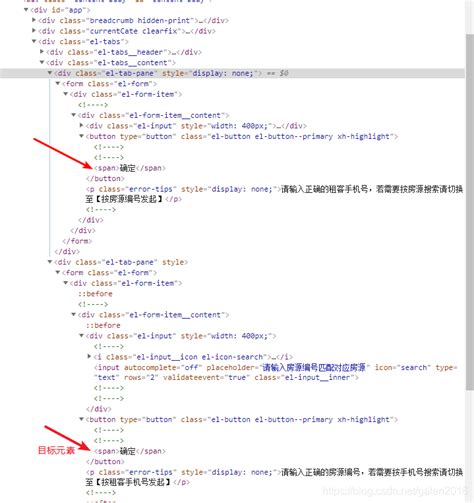Expand the el-tabs__header div
The image size is (474, 503).
(42, 52)
